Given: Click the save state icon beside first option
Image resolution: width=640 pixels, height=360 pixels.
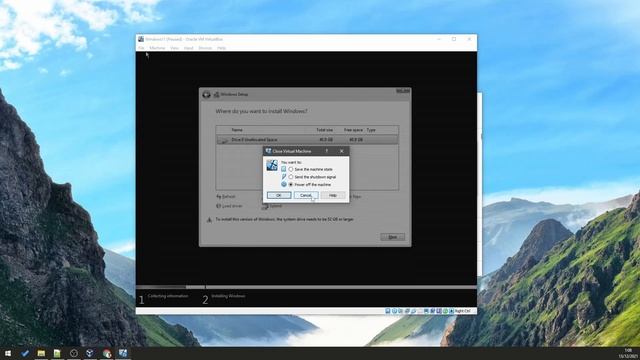Looking at the screenshot, I should 284,169.
